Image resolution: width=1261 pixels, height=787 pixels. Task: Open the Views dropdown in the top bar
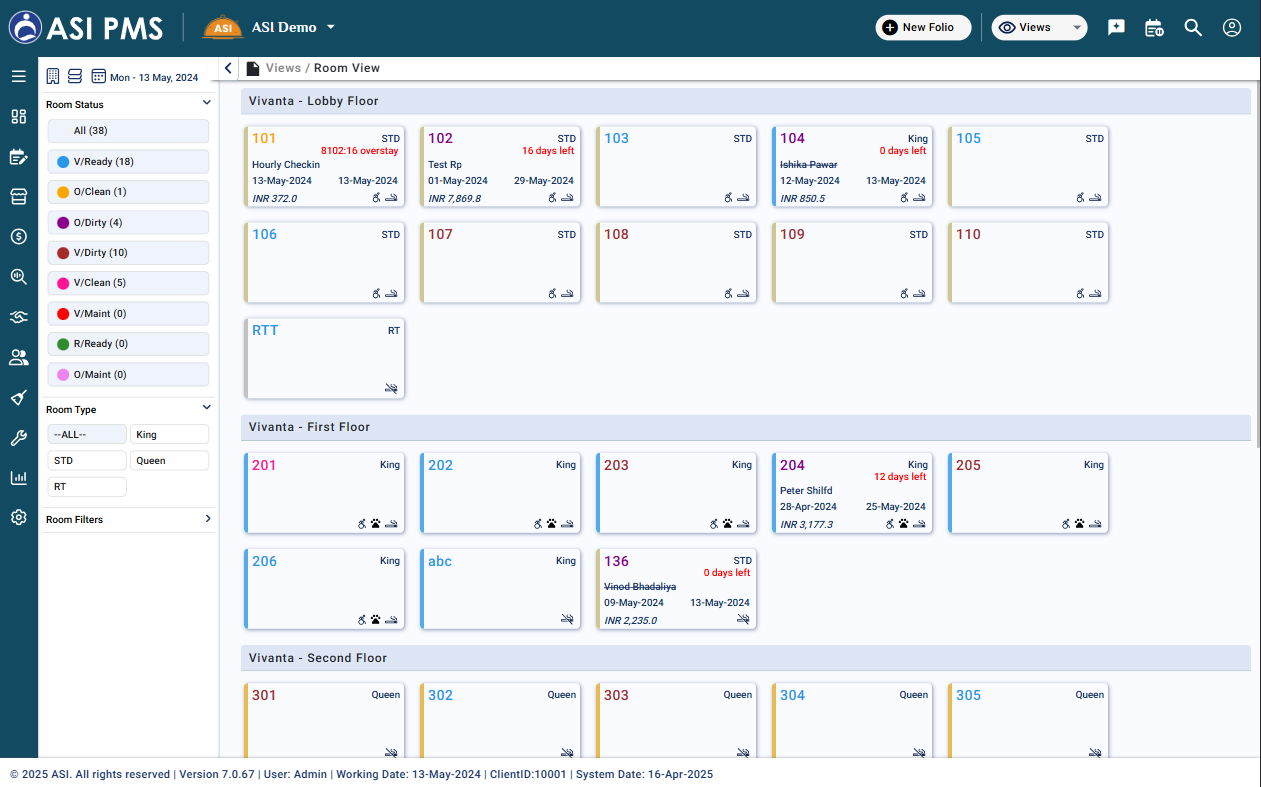(x=1039, y=28)
